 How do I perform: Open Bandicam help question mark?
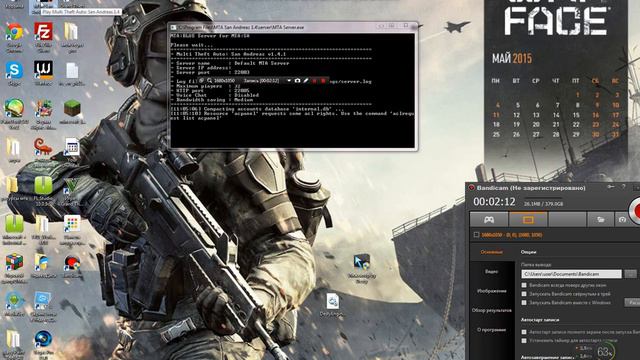click(623, 187)
